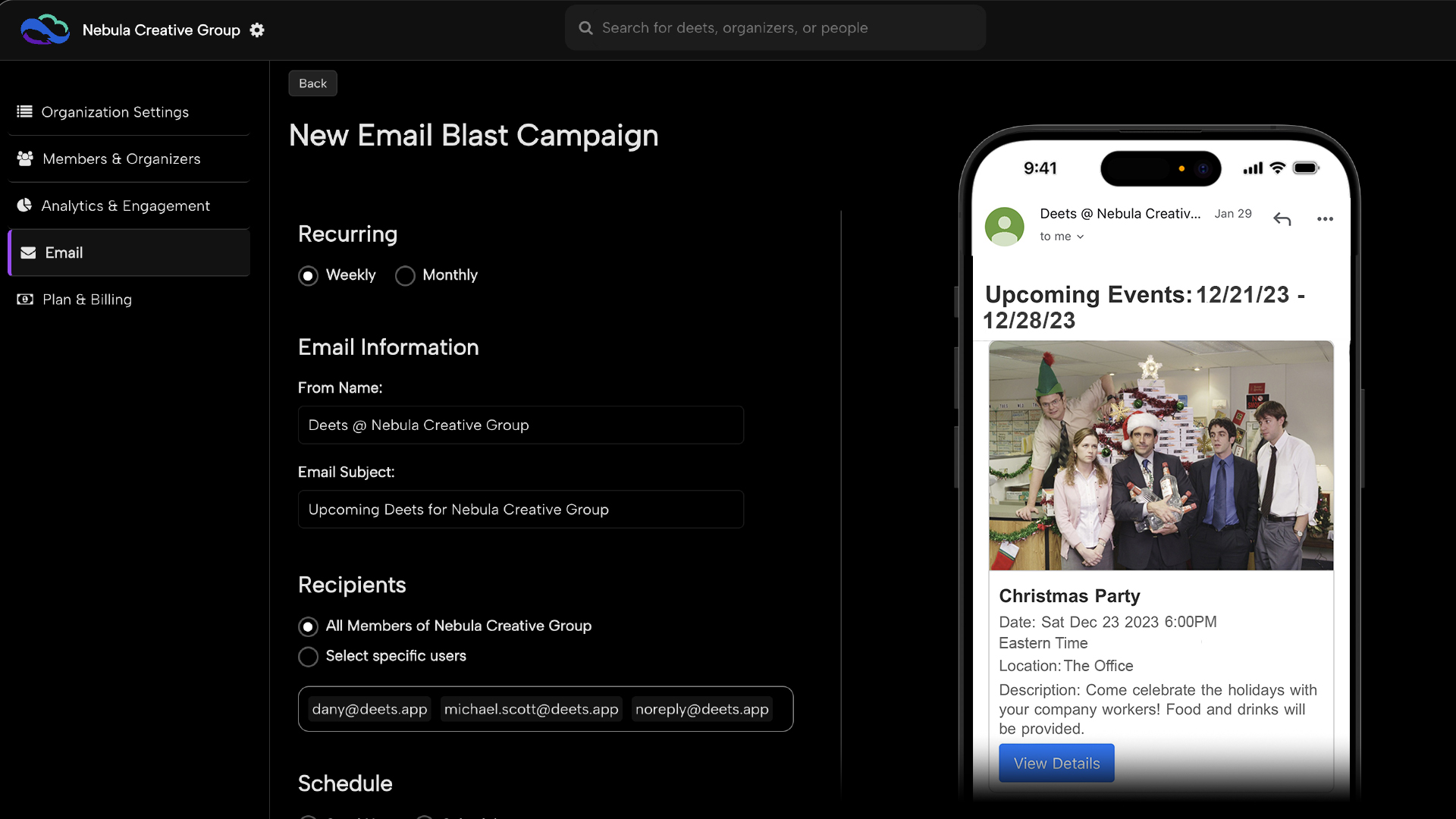
Task: Select the Weekly recurring option
Action: [308, 275]
